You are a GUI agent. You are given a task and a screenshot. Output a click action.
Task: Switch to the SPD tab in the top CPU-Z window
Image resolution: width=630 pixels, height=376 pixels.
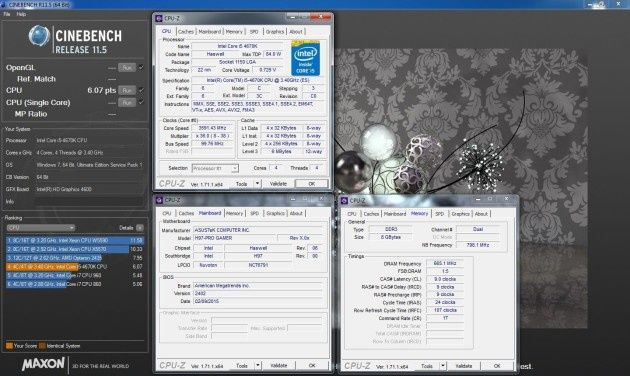click(x=254, y=31)
